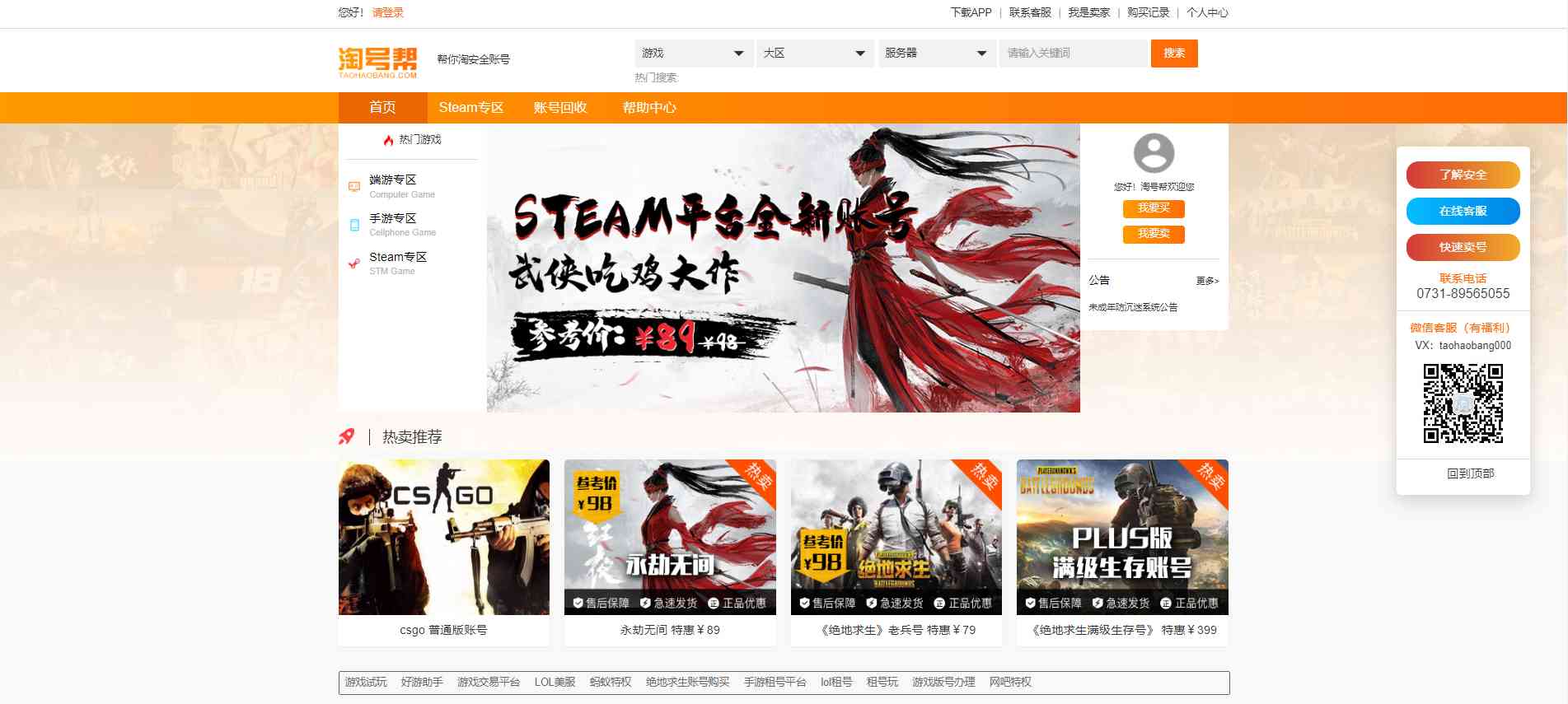Click the 淘号帮 site logo
1568x704 pixels.
377,63
